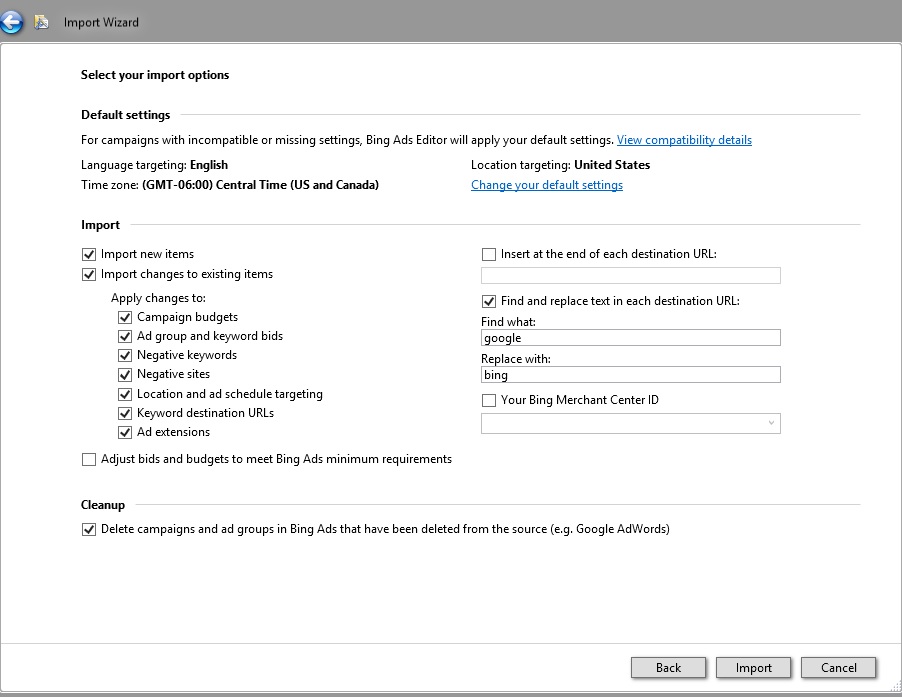The width and height of the screenshot is (902, 697).
Task: Toggle Ad group and keyword bids
Action: pyautogui.click(x=125, y=337)
